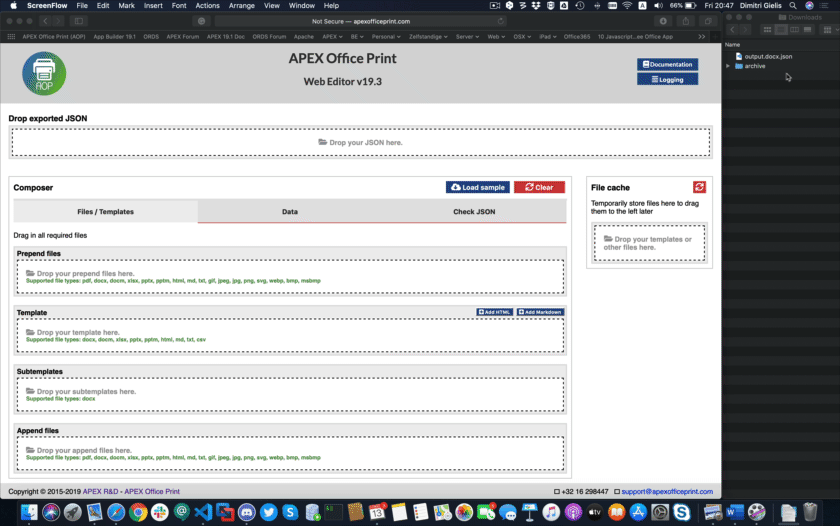Click volume icon in menu bar
The height and width of the screenshot is (526, 840).
(658, 5)
